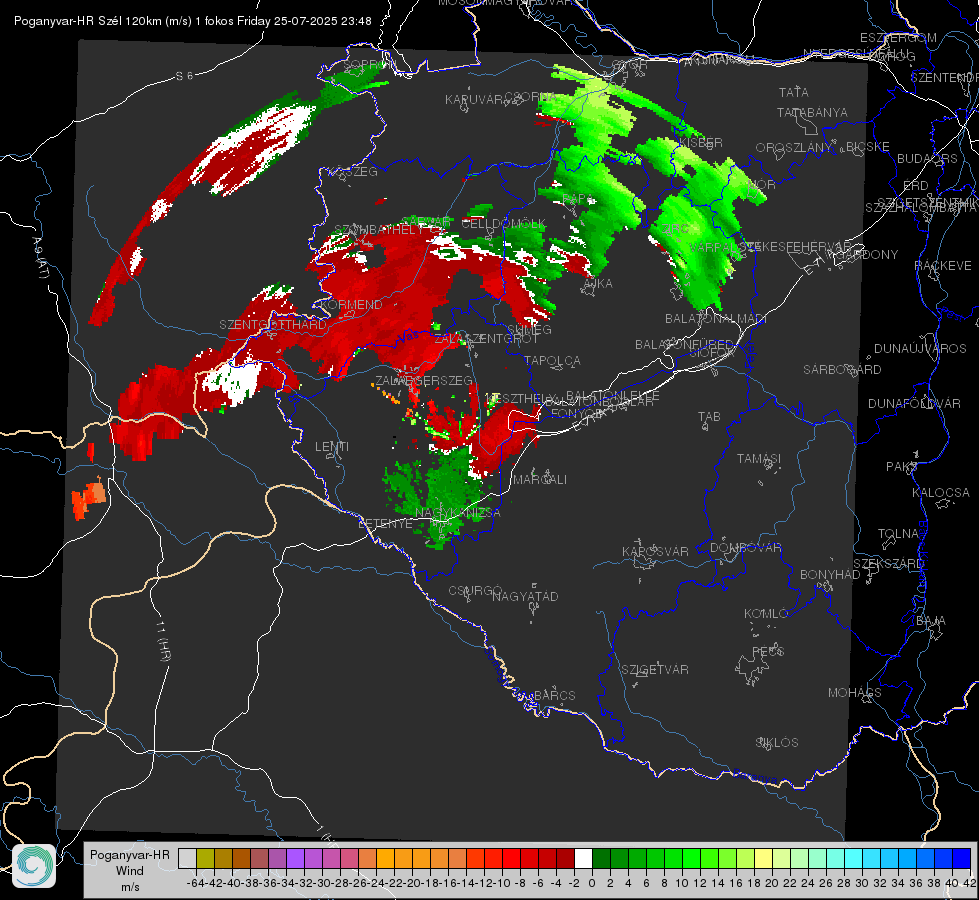
Task: Click the SZIGETVAR city label
Action: click(655, 670)
